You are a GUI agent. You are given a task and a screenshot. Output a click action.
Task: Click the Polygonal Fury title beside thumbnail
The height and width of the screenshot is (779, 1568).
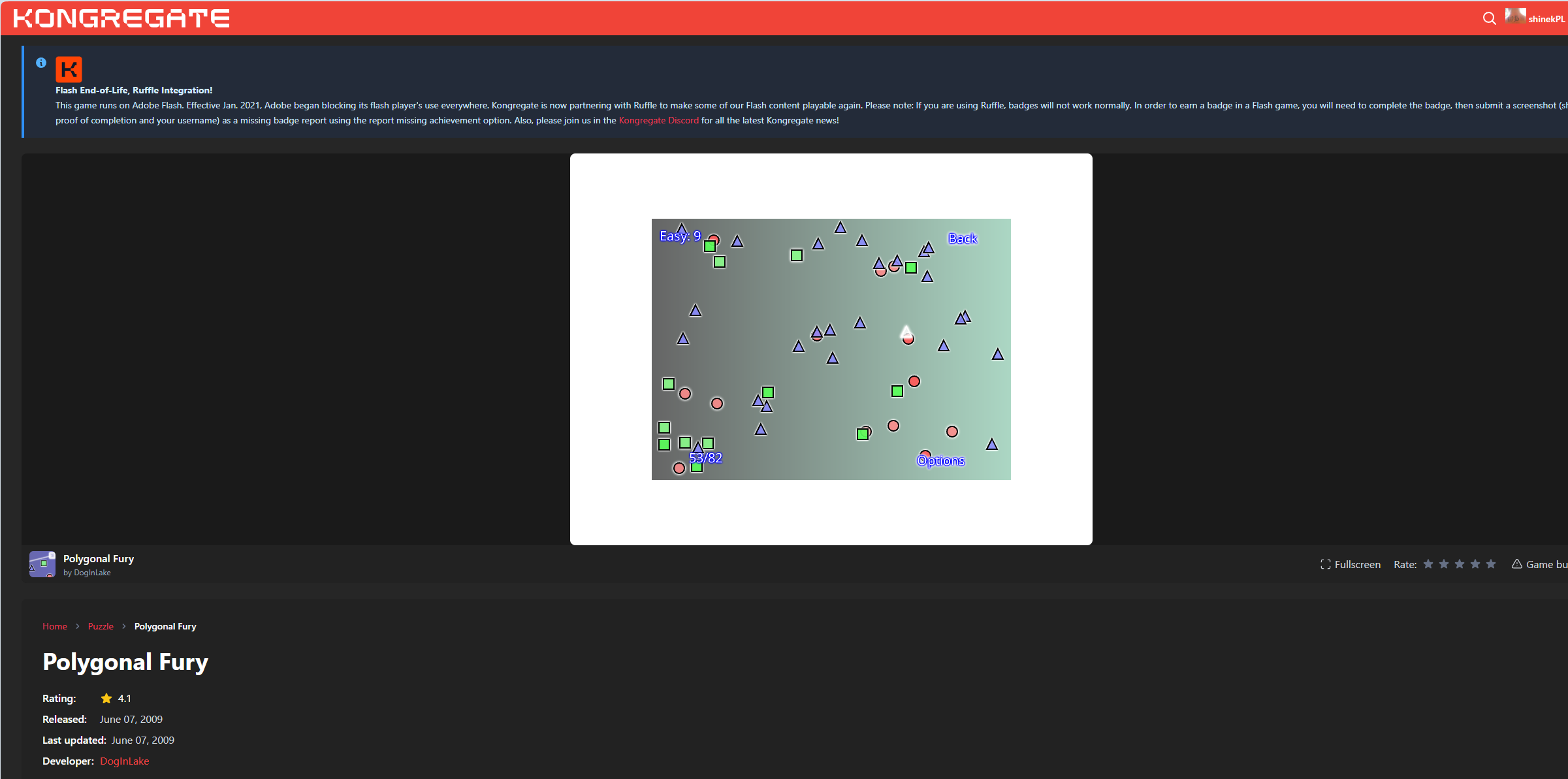[x=99, y=558]
